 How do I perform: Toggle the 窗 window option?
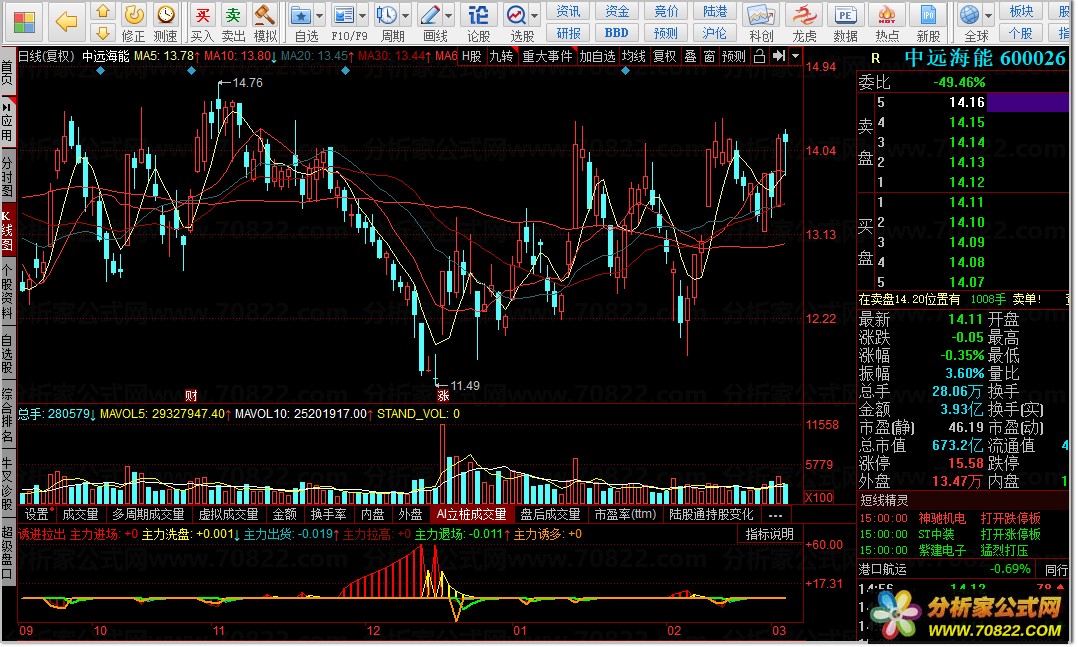point(710,56)
